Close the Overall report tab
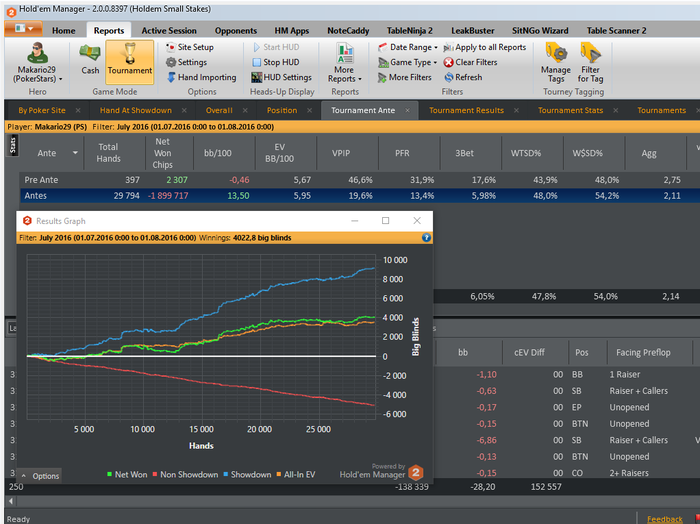 click(x=245, y=110)
